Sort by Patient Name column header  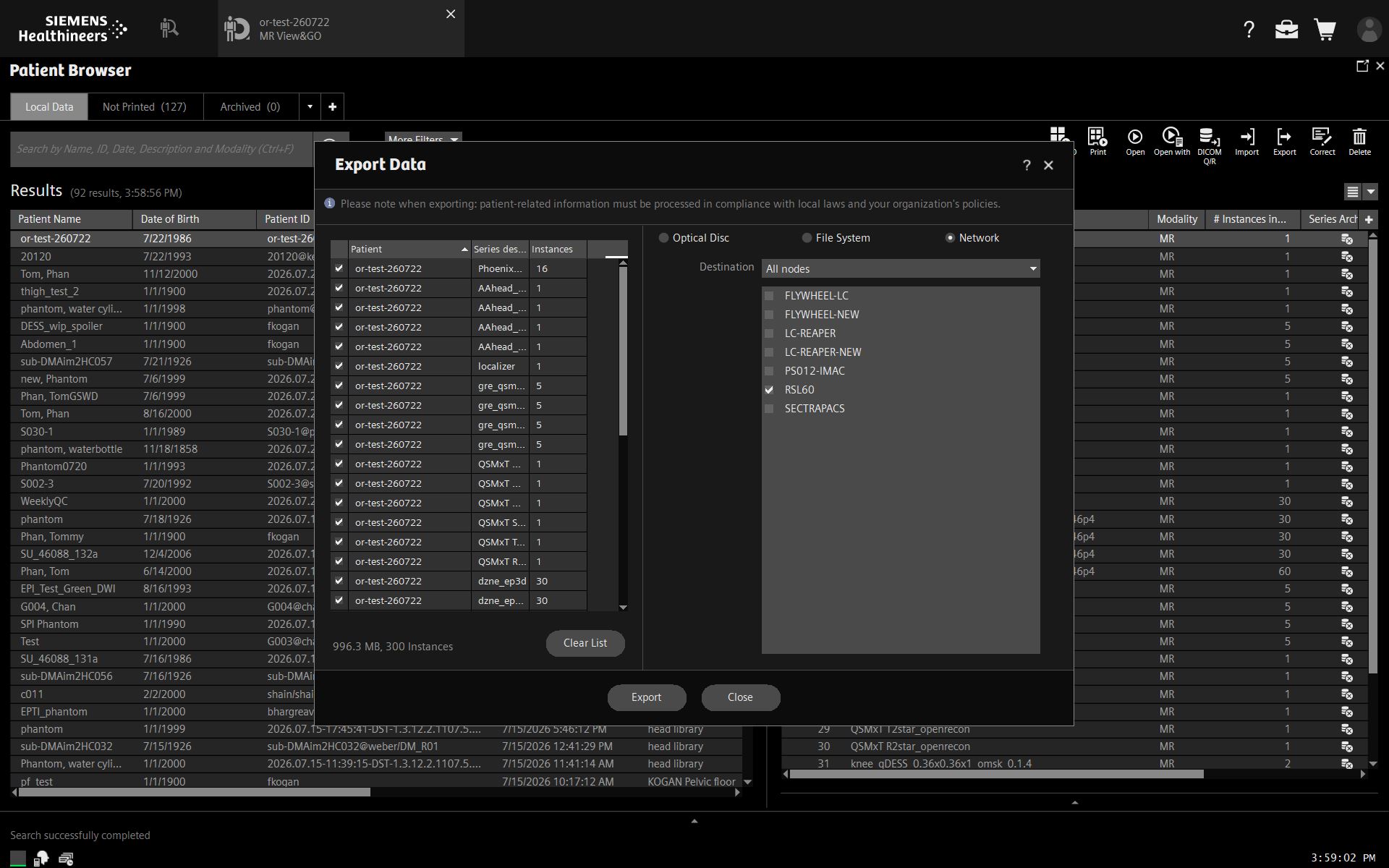click(x=71, y=219)
